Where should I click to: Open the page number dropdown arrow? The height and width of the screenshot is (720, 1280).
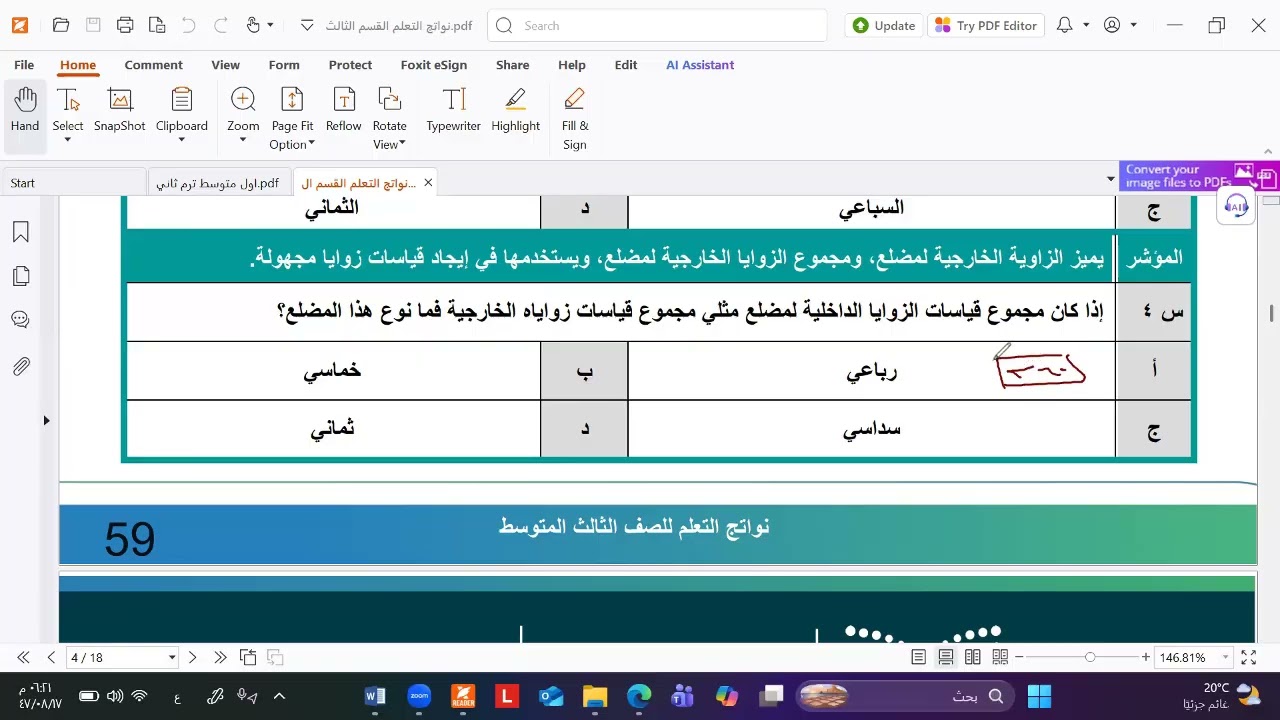(172, 657)
